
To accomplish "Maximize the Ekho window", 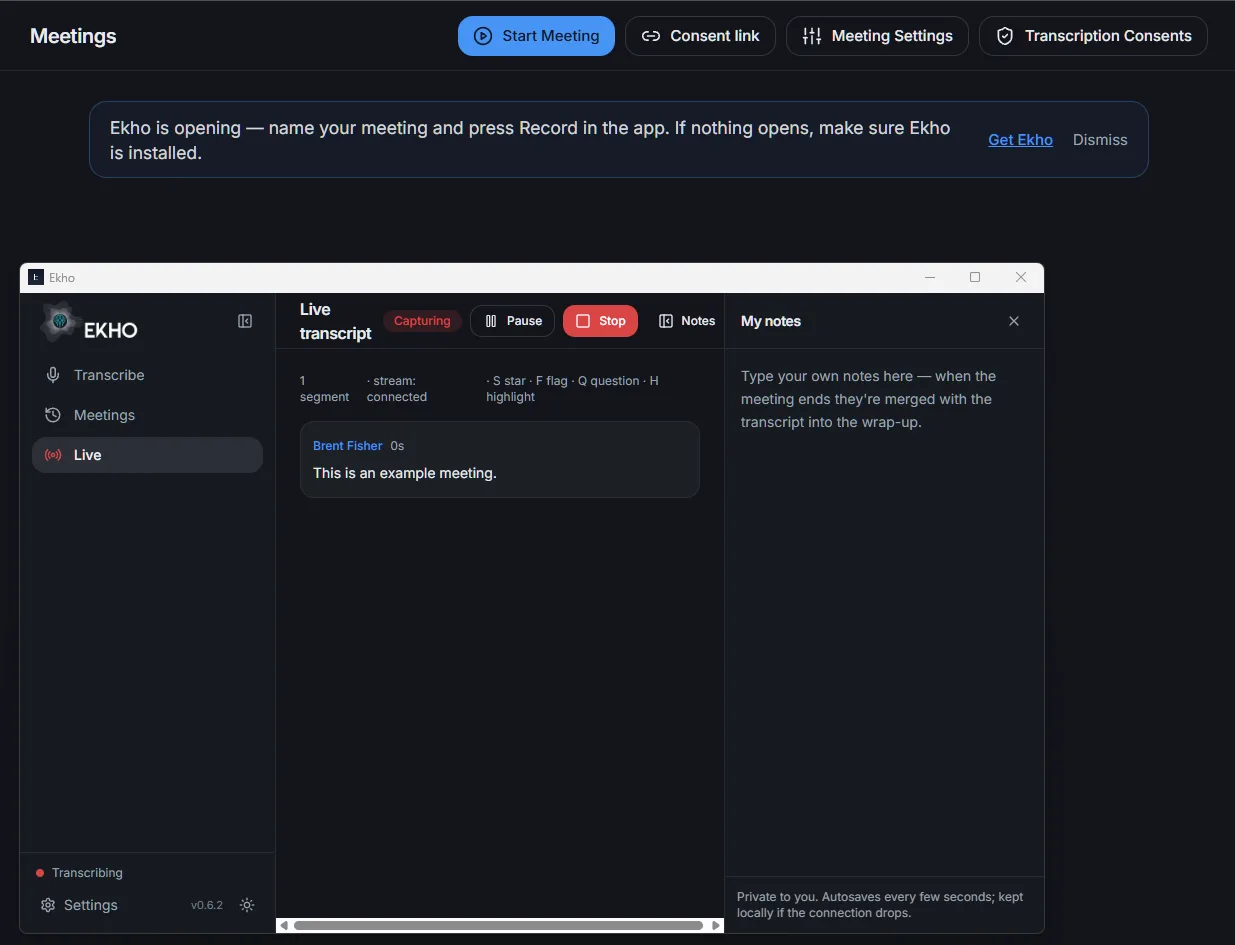I will [975, 277].
